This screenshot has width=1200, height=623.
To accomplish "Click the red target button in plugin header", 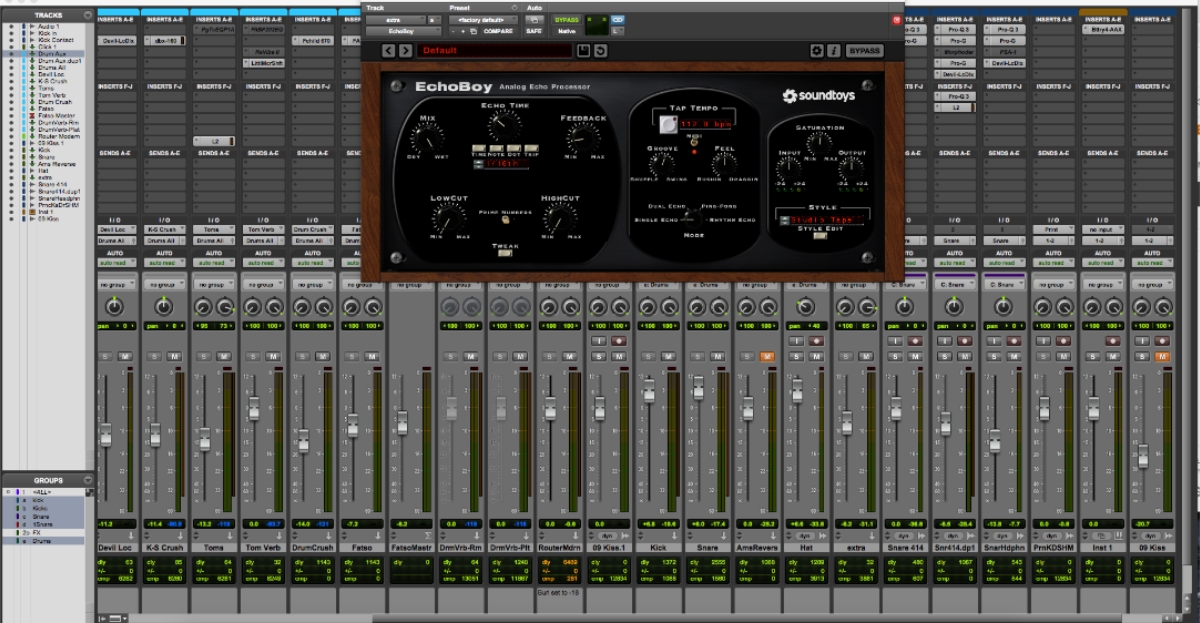I will pos(895,19).
